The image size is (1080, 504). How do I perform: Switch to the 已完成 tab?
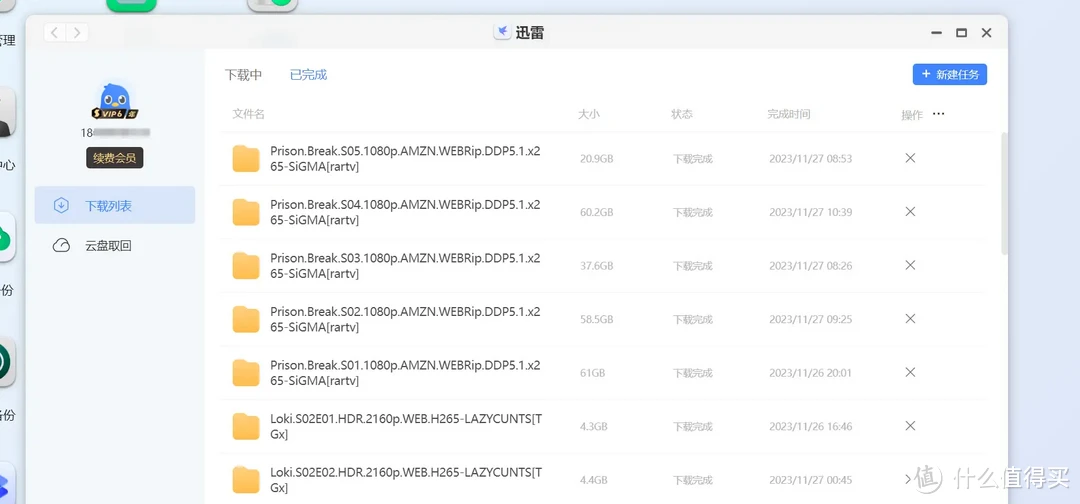pos(309,75)
